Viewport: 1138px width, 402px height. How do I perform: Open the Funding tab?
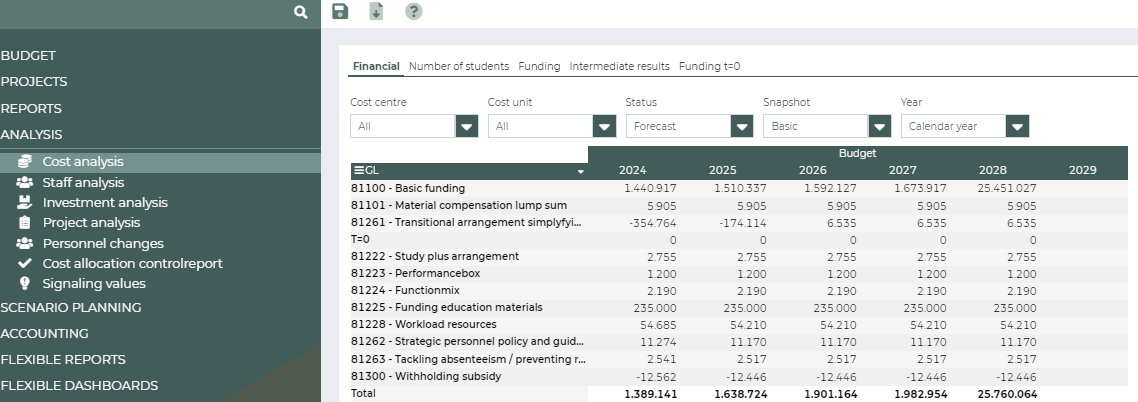tap(539, 66)
